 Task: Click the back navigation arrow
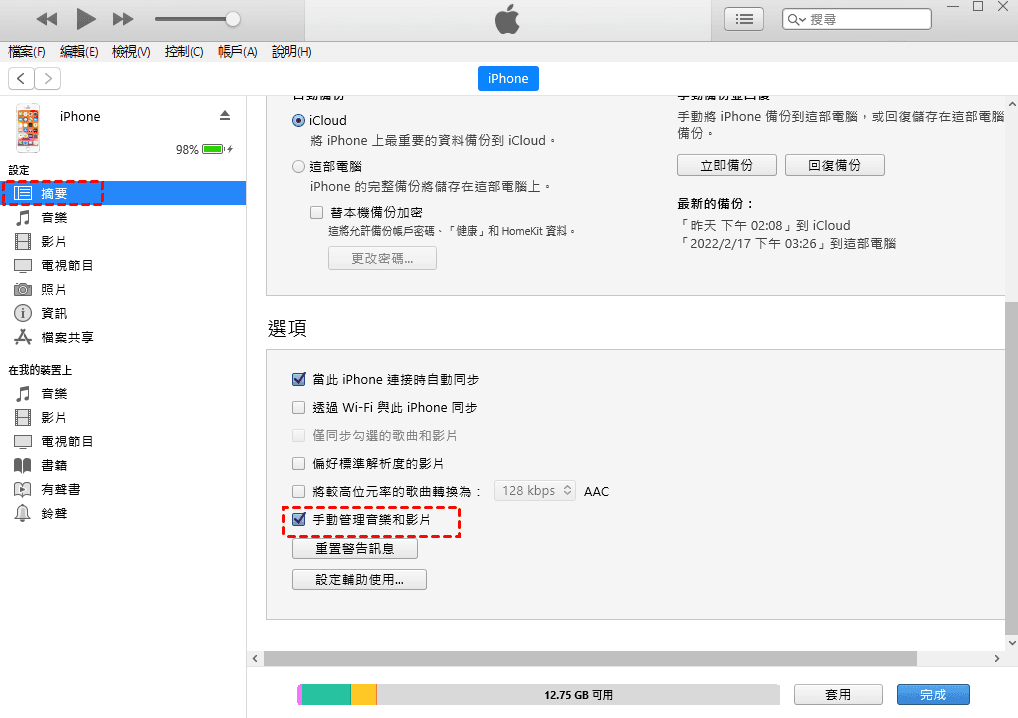(x=21, y=78)
